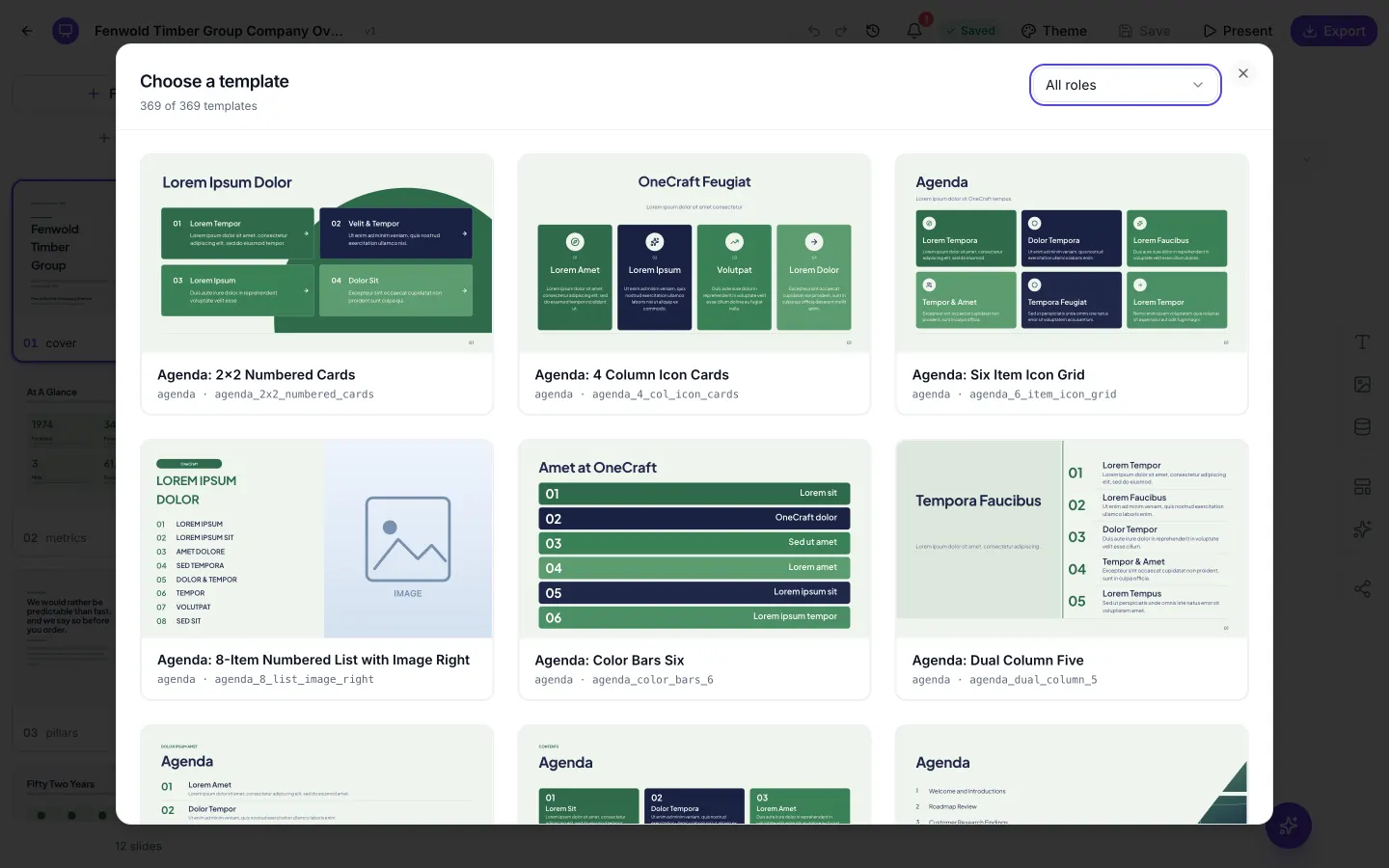Viewport: 1389px width, 868px height.
Task: Pick the Agenda: Dual Column Five template
Action: 1072,569
